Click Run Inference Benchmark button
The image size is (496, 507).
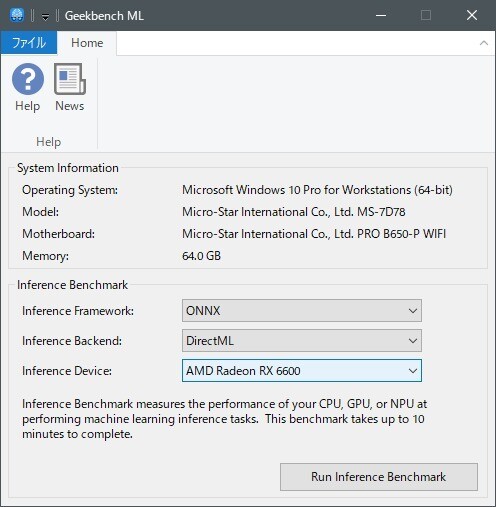pyautogui.click(x=379, y=477)
